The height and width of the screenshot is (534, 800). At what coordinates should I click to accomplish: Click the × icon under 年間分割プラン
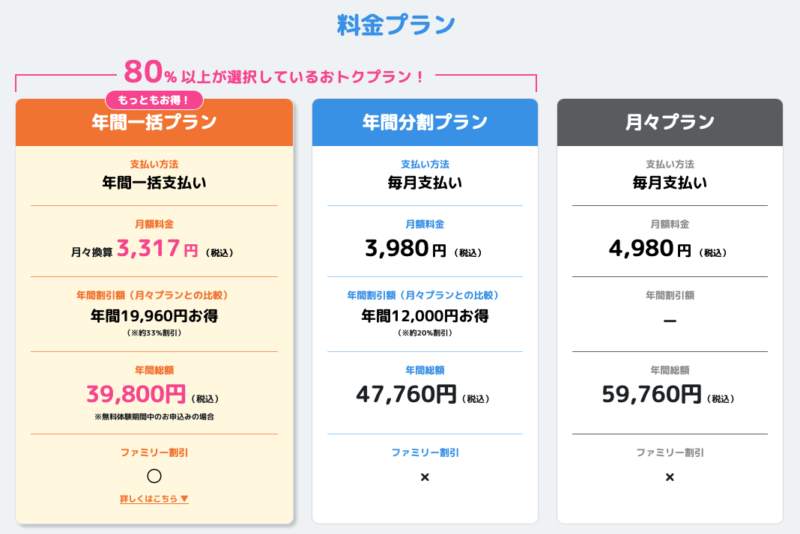pyautogui.click(x=424, y=477)
